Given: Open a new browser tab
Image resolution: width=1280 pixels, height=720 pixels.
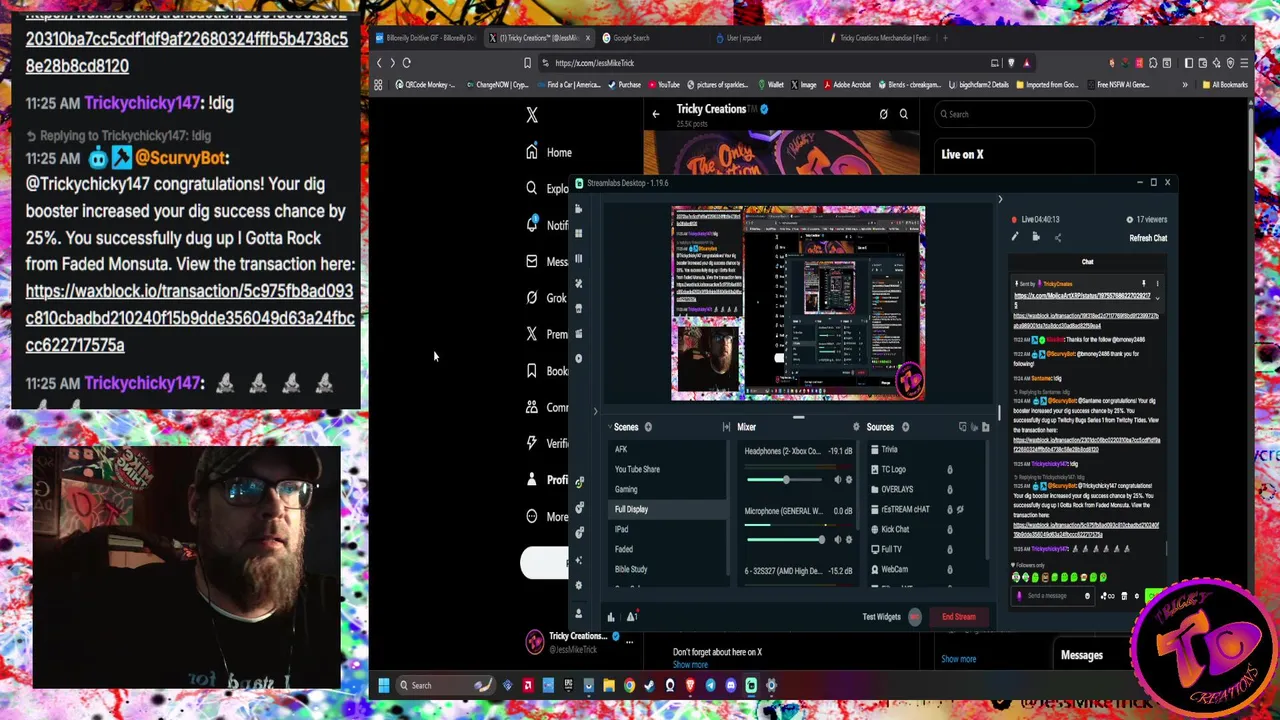Looking at the screenshot, I should (x=945, y=38).
